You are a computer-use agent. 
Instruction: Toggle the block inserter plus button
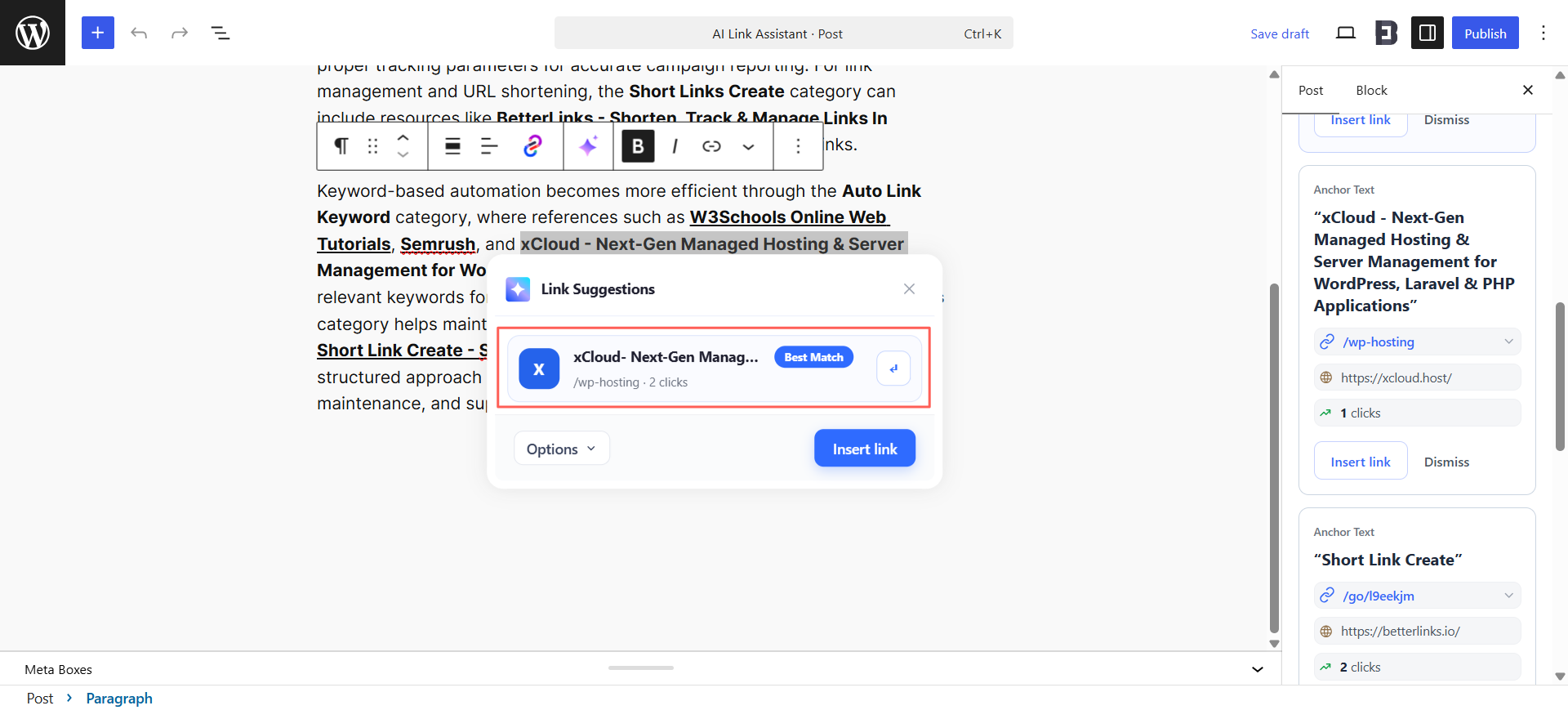pyautogui.click(x=98, y=33)
